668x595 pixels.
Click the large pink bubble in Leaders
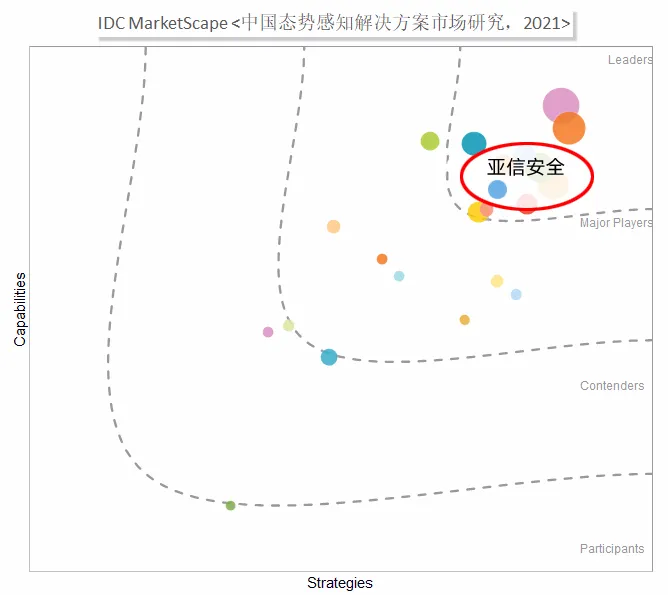tap(561, 105)
